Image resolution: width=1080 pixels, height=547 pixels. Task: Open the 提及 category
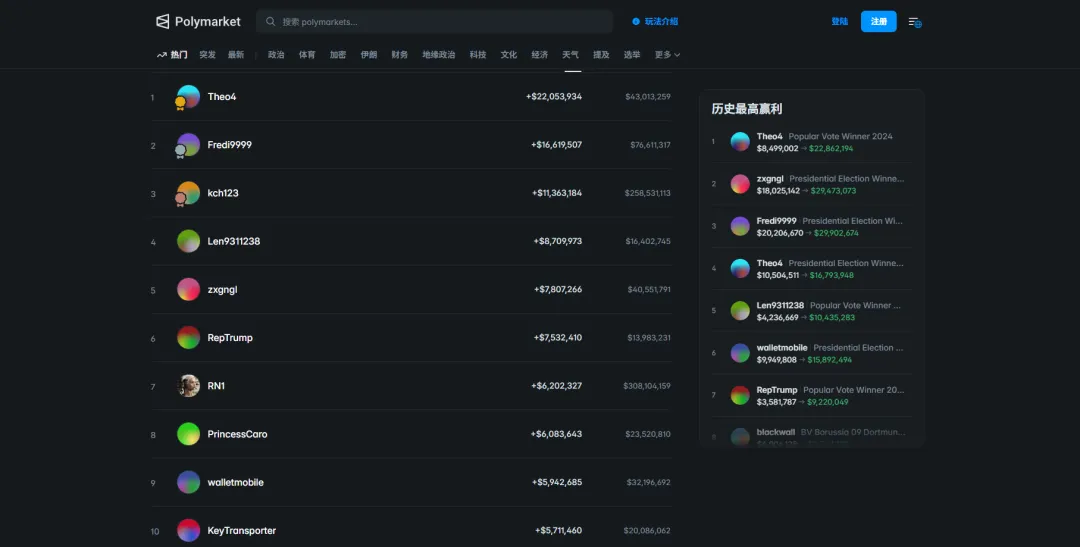[x=601, y=54]
